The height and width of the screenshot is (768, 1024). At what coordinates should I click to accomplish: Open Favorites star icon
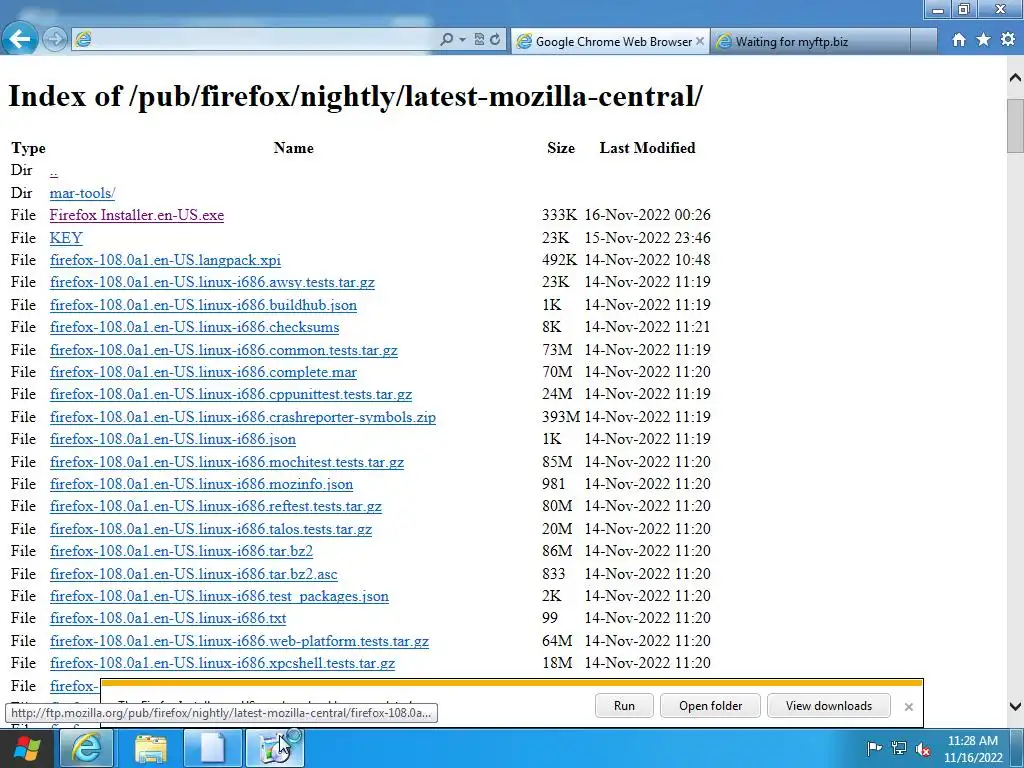coord(984,40)
